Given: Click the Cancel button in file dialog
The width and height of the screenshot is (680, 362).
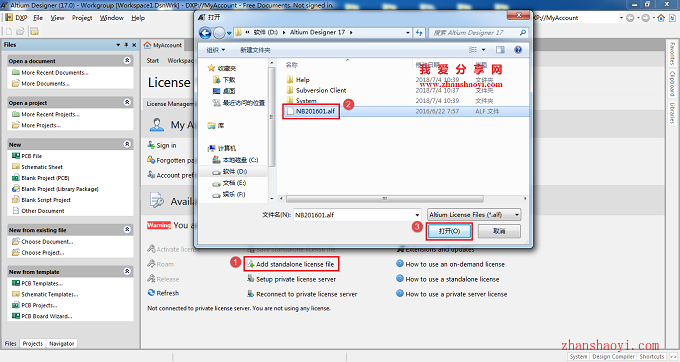Looking at the screenshot, I should (499, 231).
